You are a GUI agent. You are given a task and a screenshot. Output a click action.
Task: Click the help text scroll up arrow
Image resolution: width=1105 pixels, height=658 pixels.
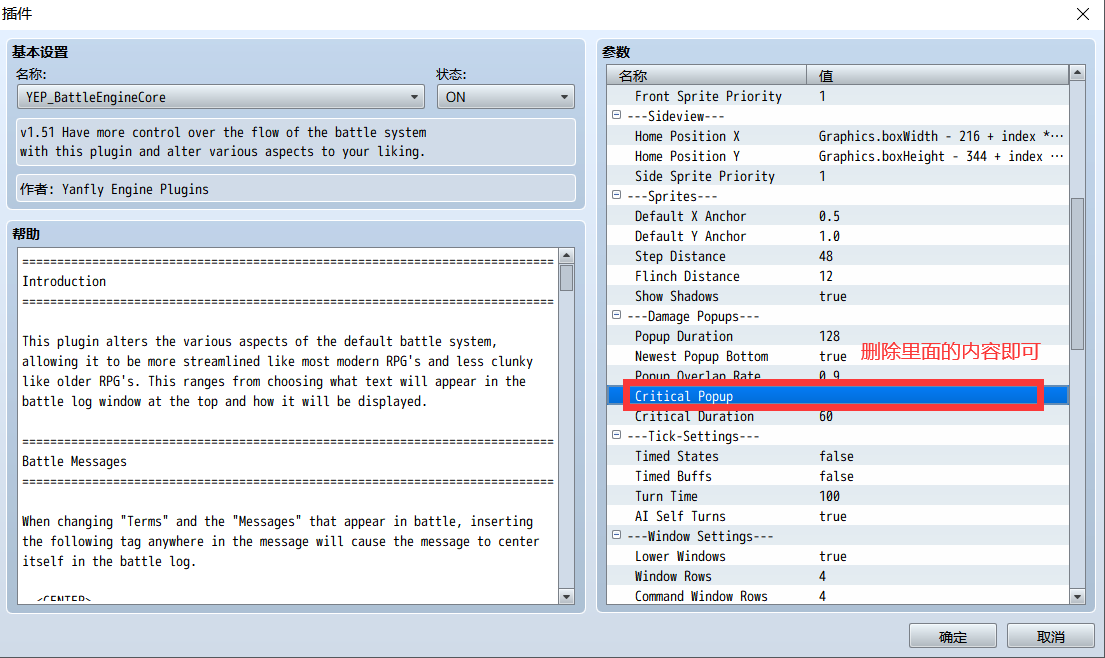[567, 255]
